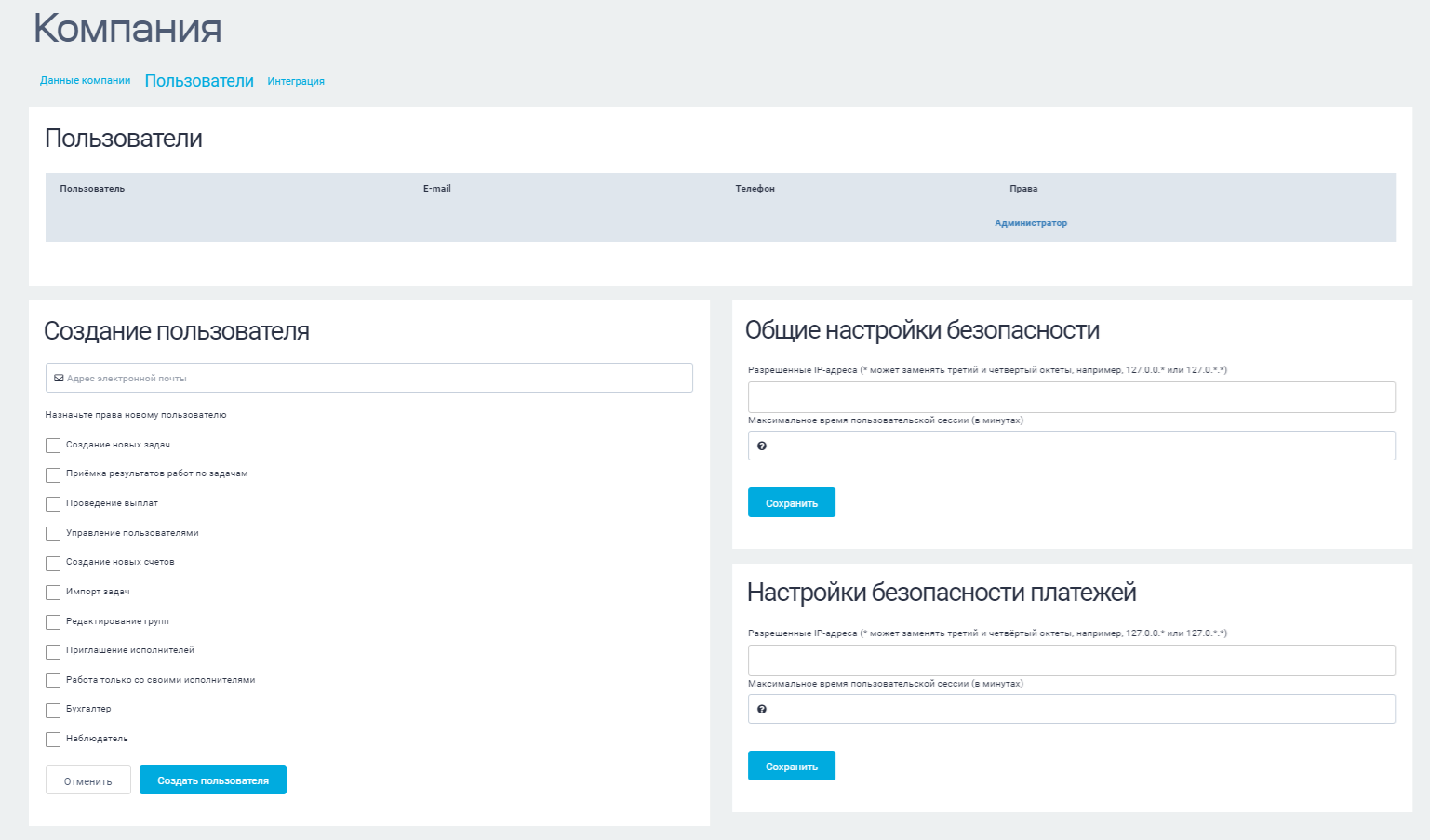Click help icon in general security session field
Viewport: 1430px width, 840px height.
coord(762,447)
